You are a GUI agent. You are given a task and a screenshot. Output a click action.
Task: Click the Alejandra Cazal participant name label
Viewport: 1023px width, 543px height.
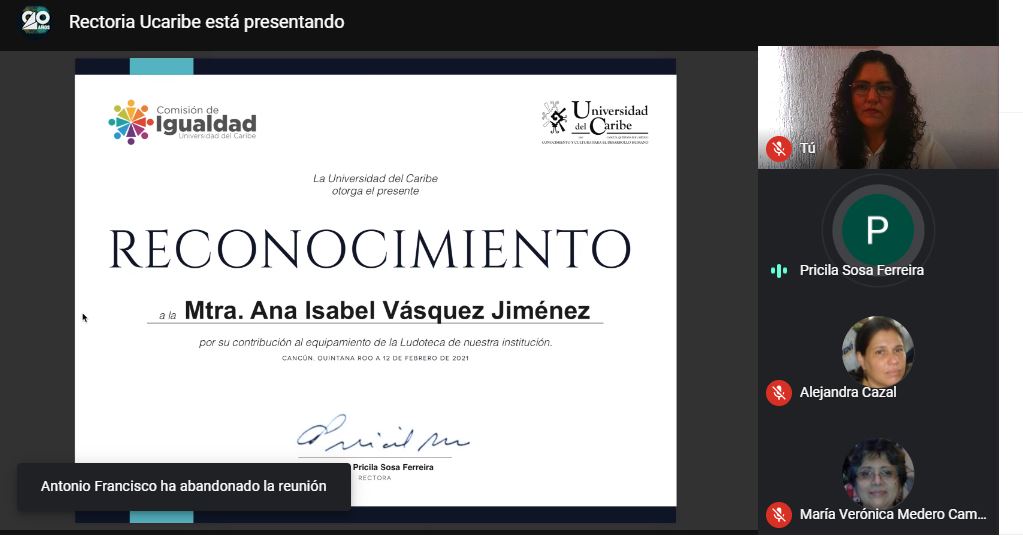(x=847, y=393)
